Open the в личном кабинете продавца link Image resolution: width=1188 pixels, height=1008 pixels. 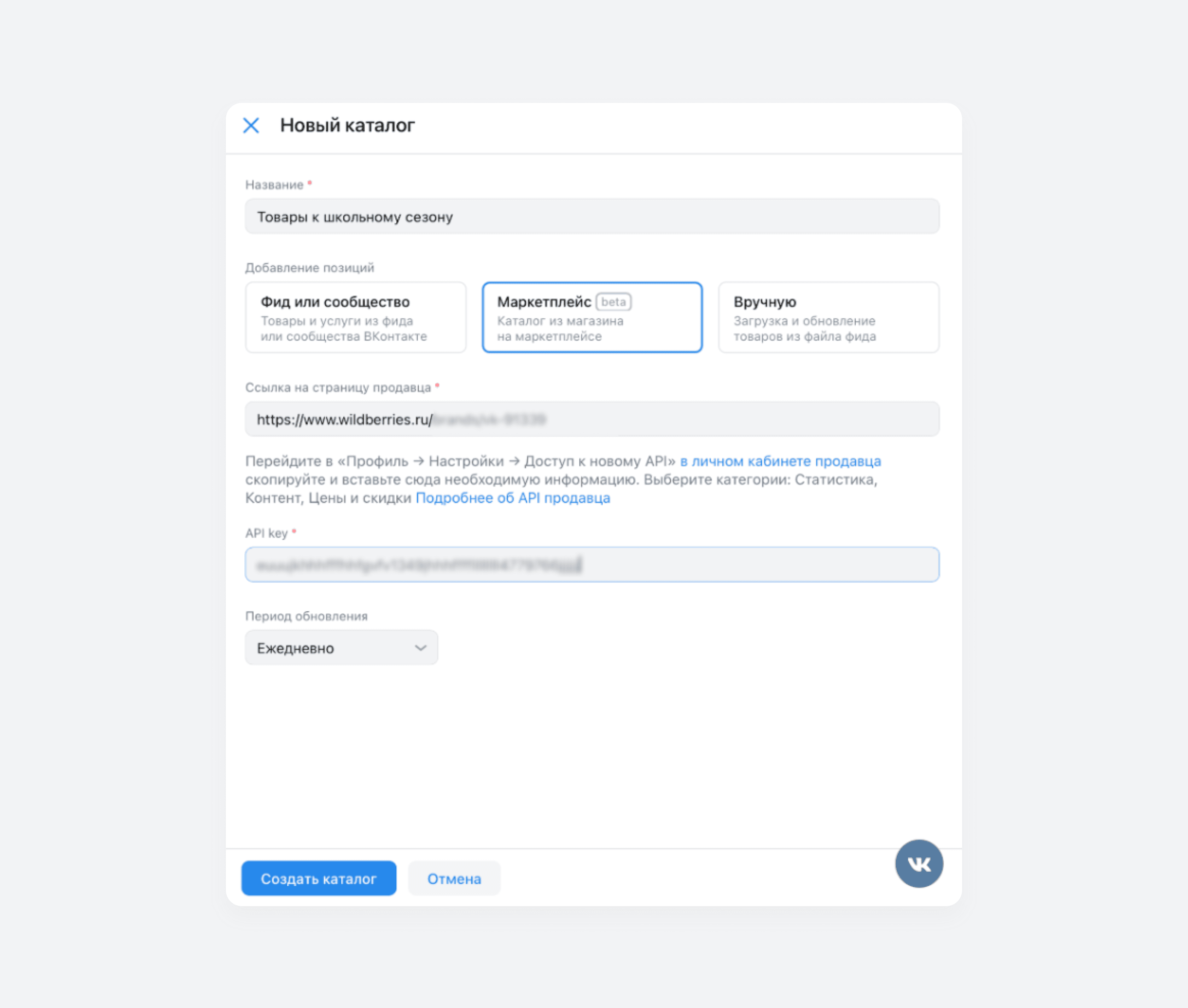tap(780, 461)
